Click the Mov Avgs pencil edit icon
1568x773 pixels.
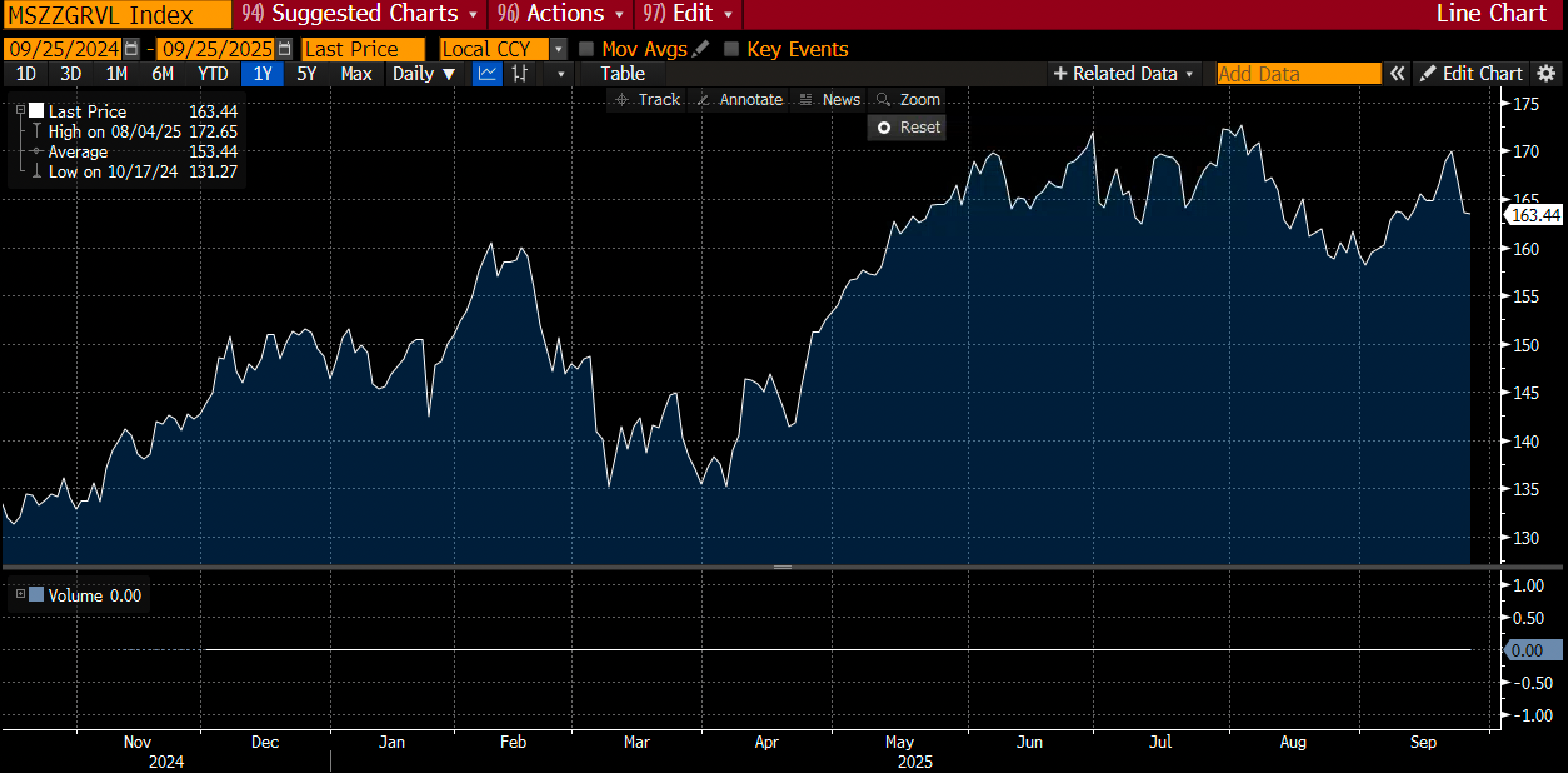point(701,48)
